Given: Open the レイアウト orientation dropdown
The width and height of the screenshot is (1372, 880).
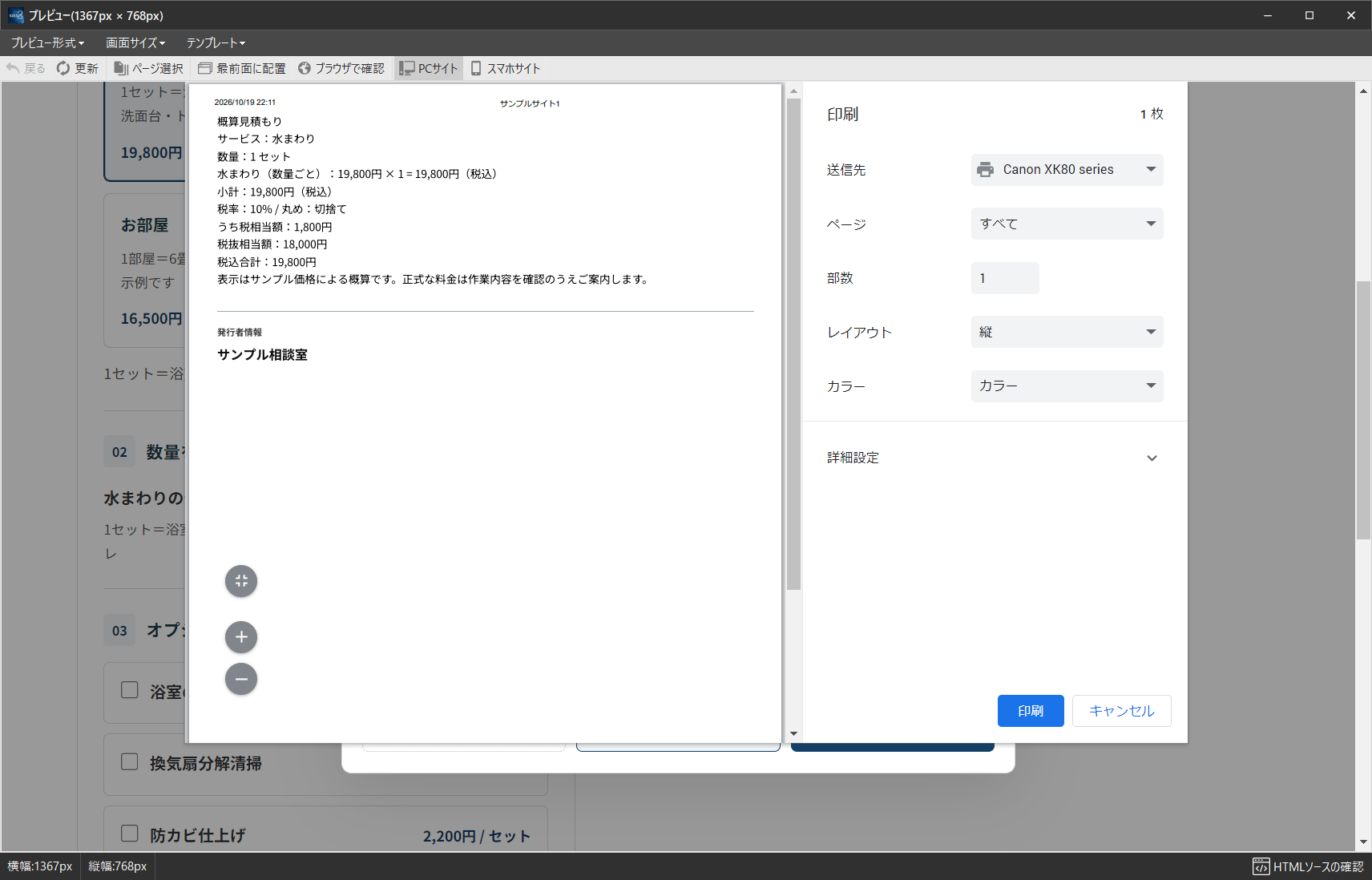Looking at the screenshot, I should [x=1067, y=332].
